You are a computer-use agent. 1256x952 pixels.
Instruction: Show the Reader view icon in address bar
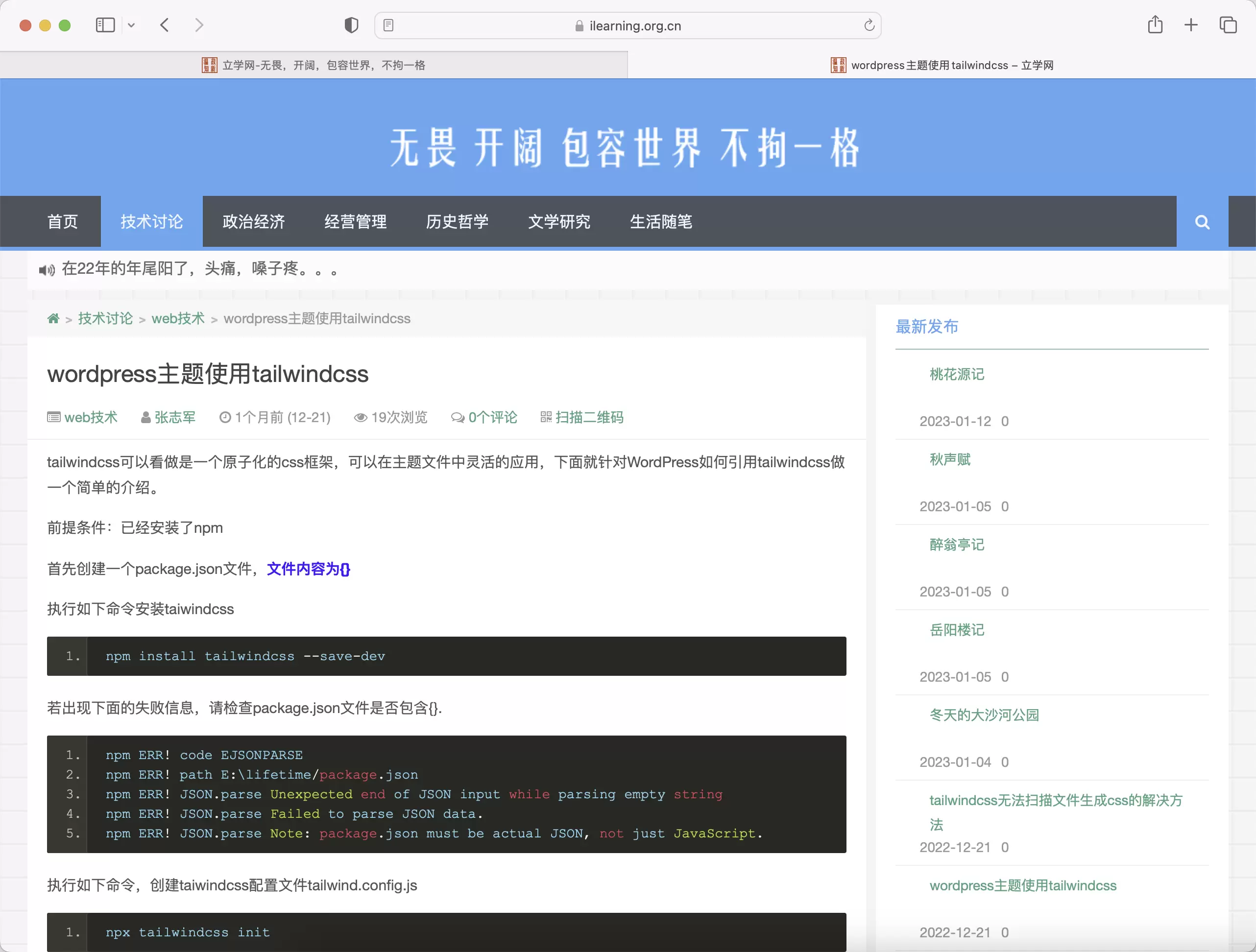pos(388,25)
